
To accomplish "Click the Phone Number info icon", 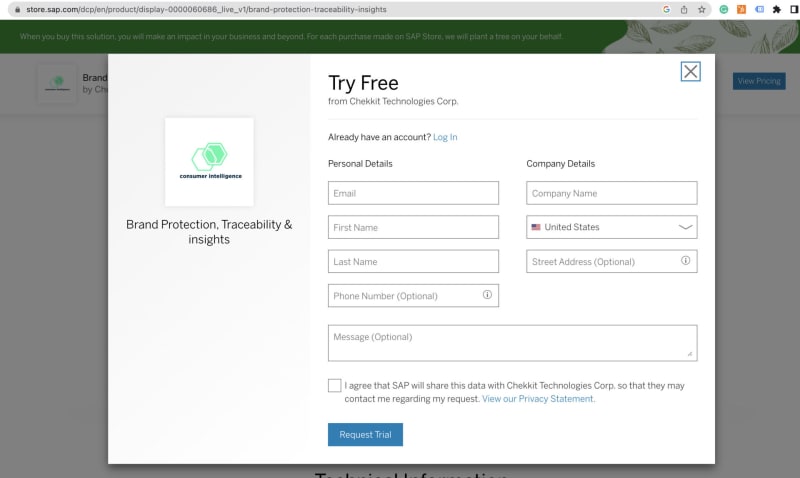I will [x=487, y=295].
